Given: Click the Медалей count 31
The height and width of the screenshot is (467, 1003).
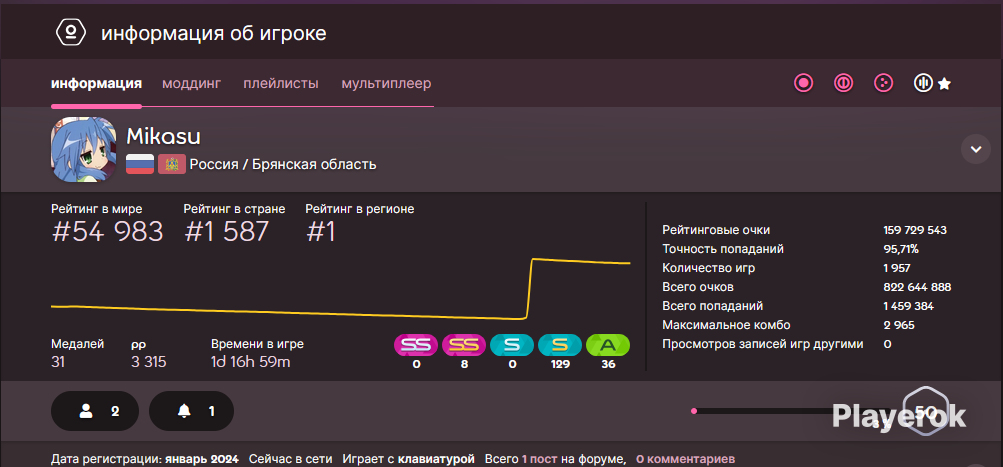Looking at the screenshot, I should coord(58,362).
